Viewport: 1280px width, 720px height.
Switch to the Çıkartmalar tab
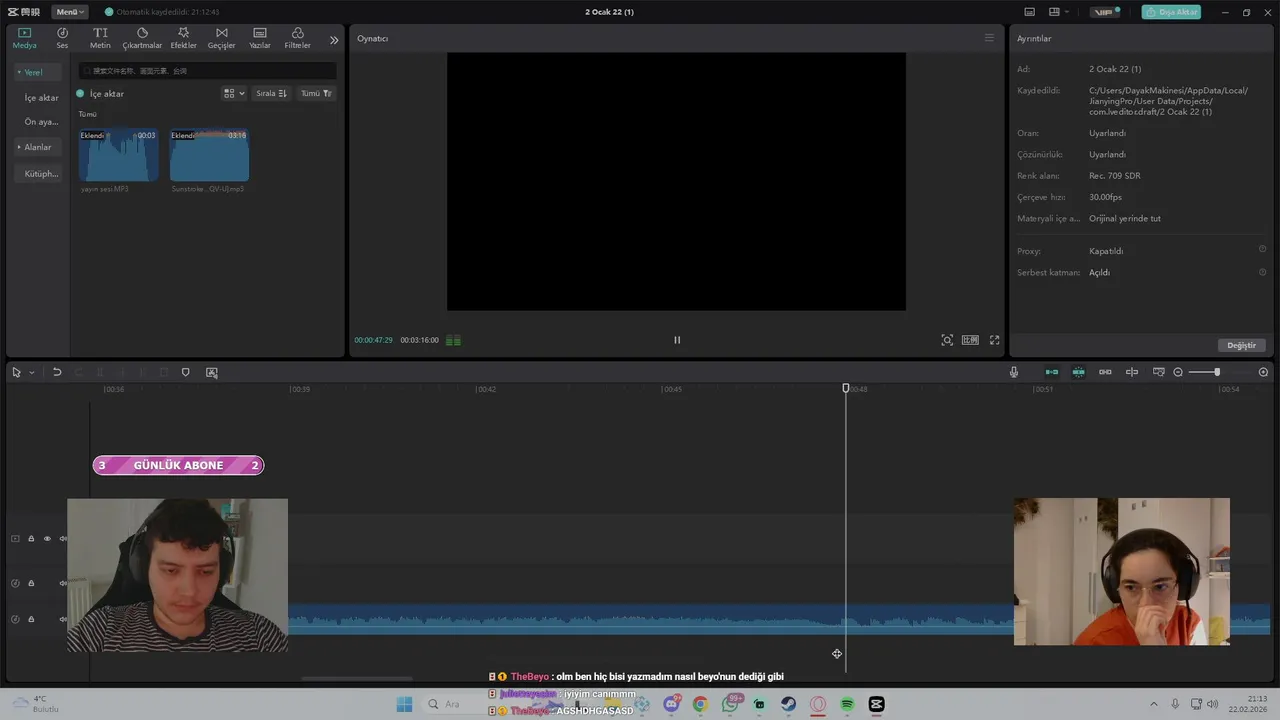click(142, 38)
